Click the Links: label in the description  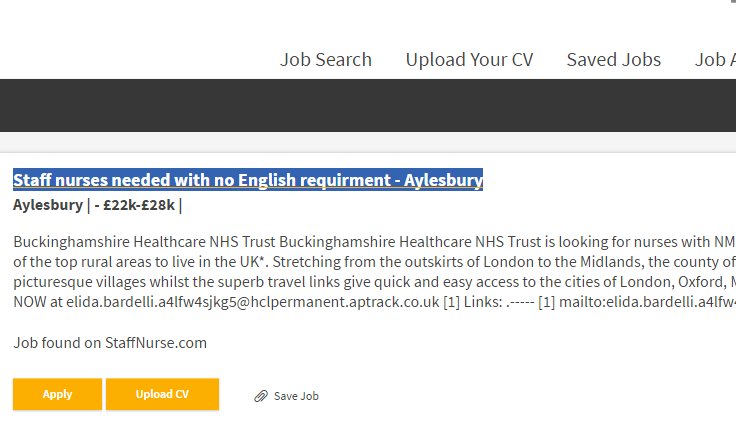click(483, 302)
